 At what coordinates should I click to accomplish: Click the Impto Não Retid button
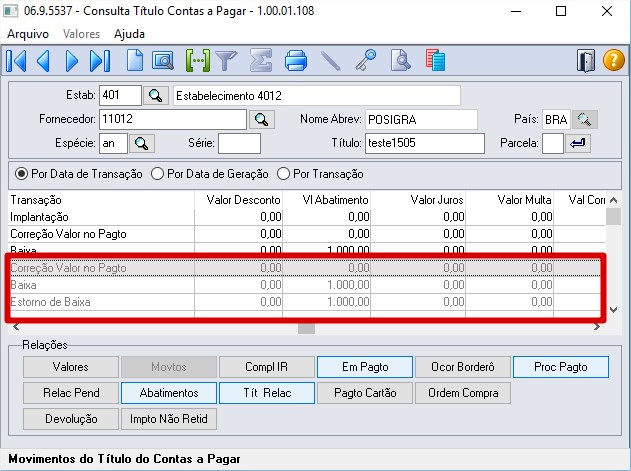coord(169,419)
